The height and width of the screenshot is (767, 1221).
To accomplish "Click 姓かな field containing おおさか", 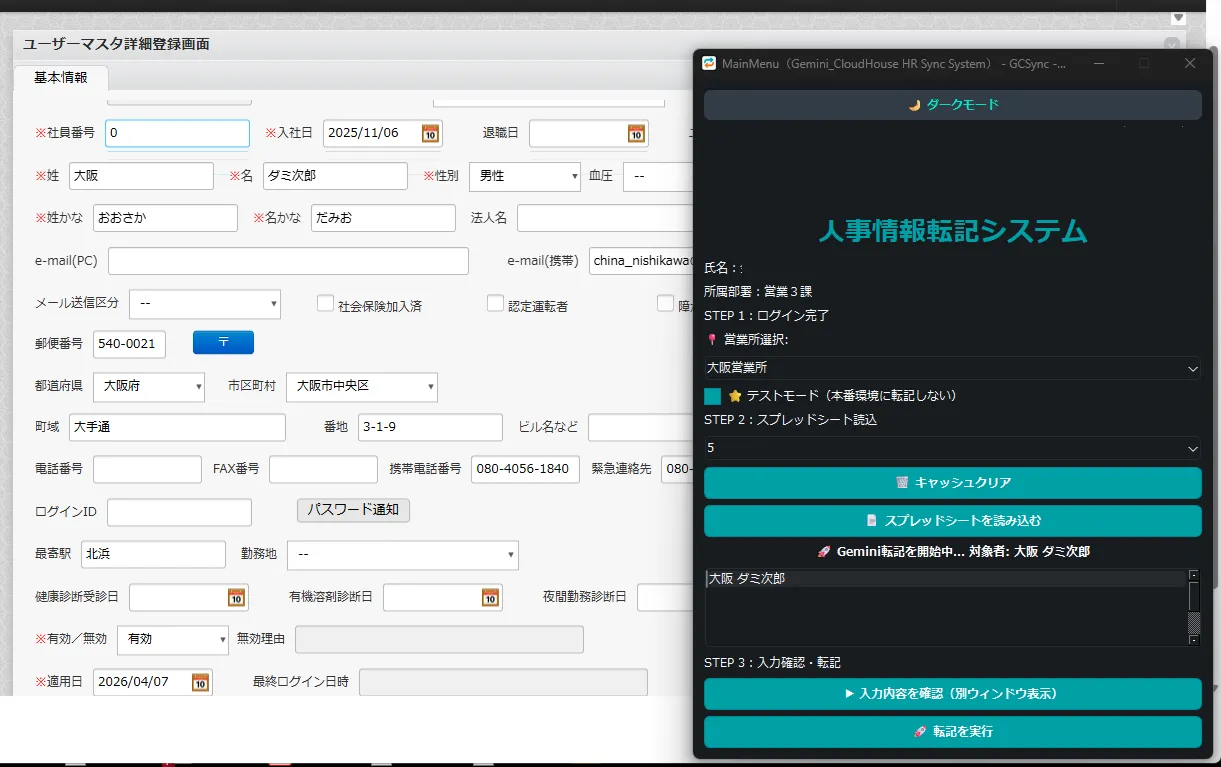I will tap(165, 218).
